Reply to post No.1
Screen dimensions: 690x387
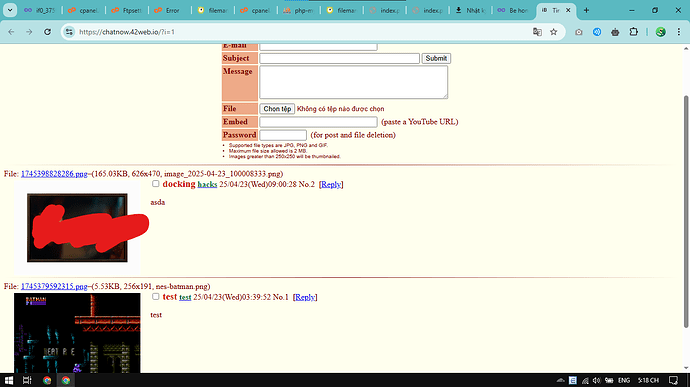tap(305, 297)
